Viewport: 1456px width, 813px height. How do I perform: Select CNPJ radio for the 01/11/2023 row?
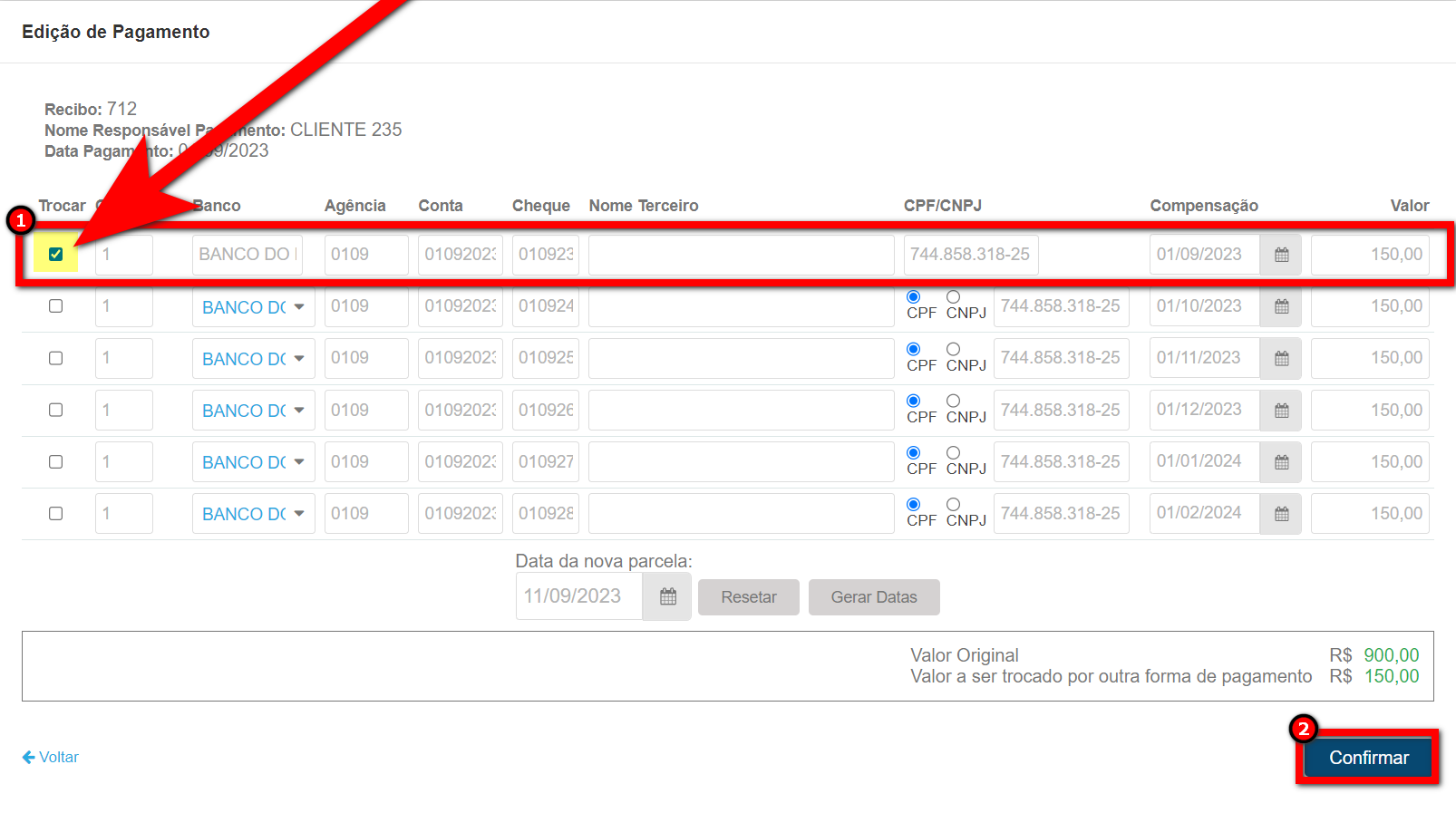click(953, 349)
